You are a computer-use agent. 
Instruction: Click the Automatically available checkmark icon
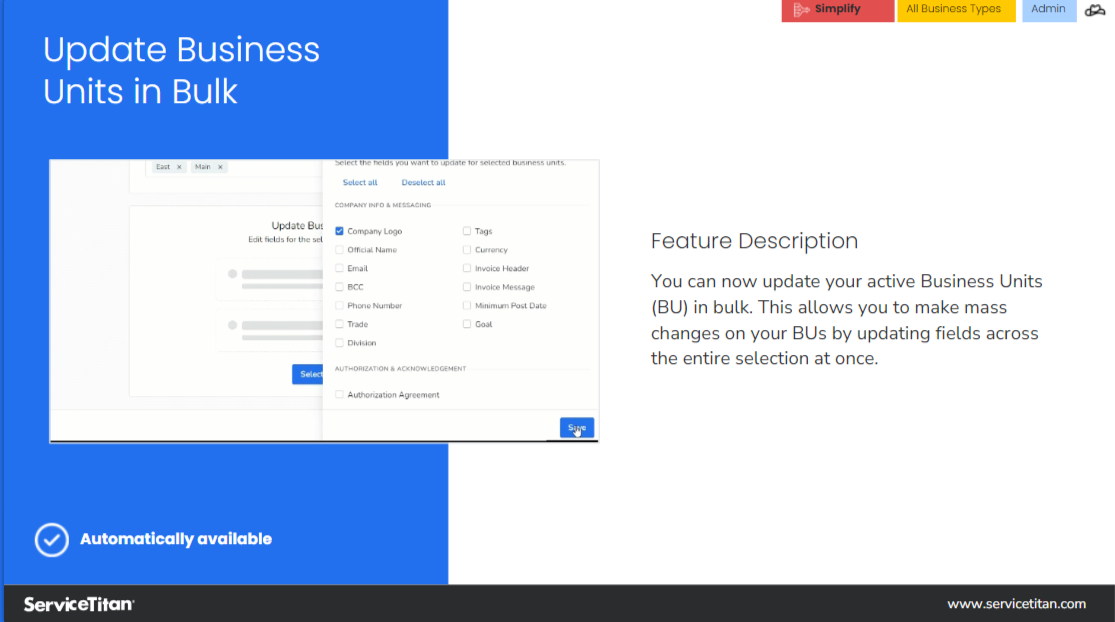(52, 540)
